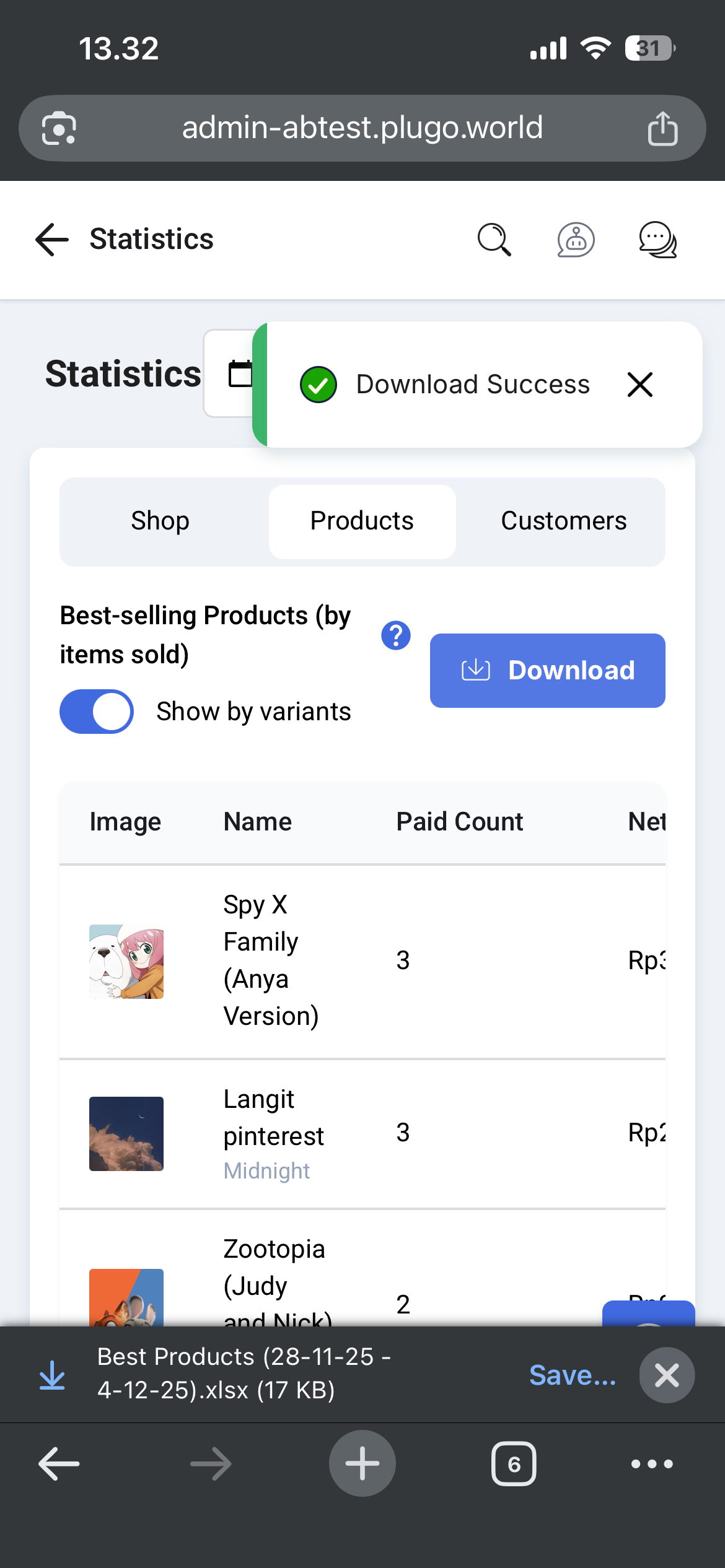Toggle the Show by variants switch
725x1568 pixels.
97,712
